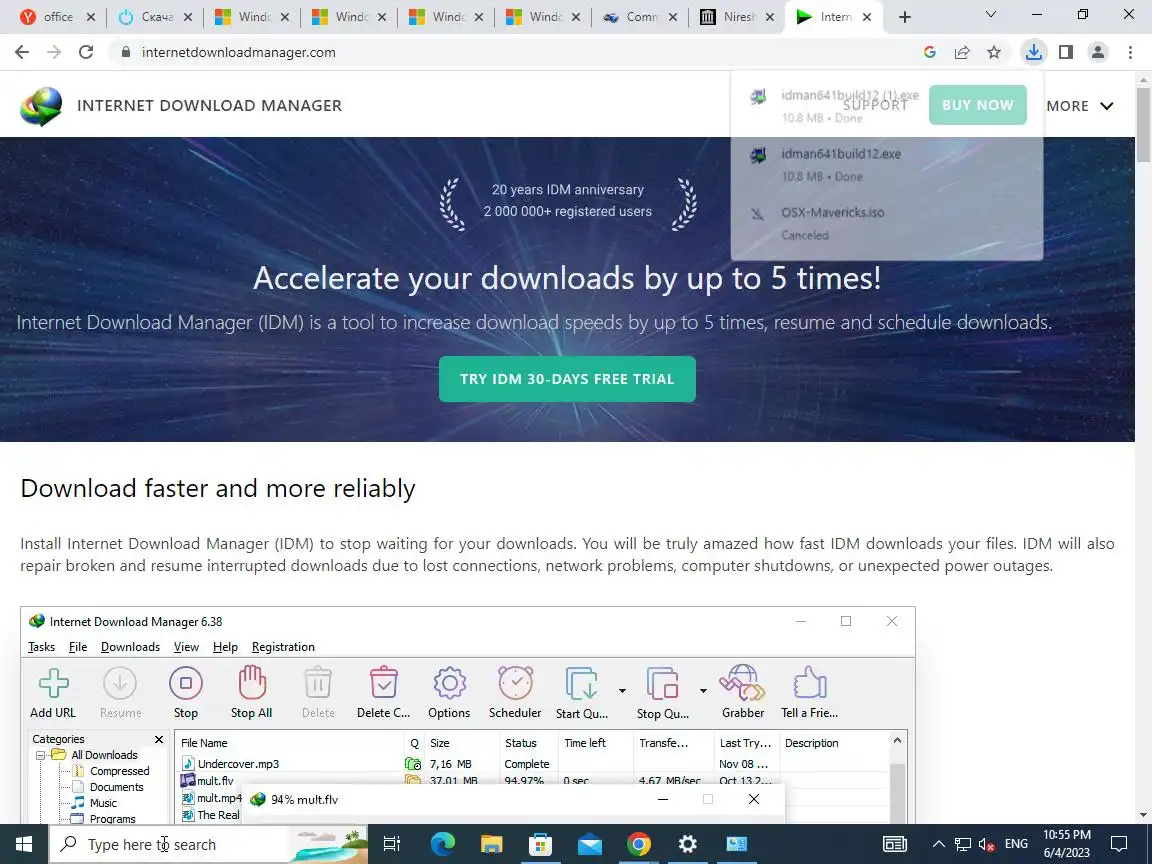Open the Windows Start menu

pos(24,844)
